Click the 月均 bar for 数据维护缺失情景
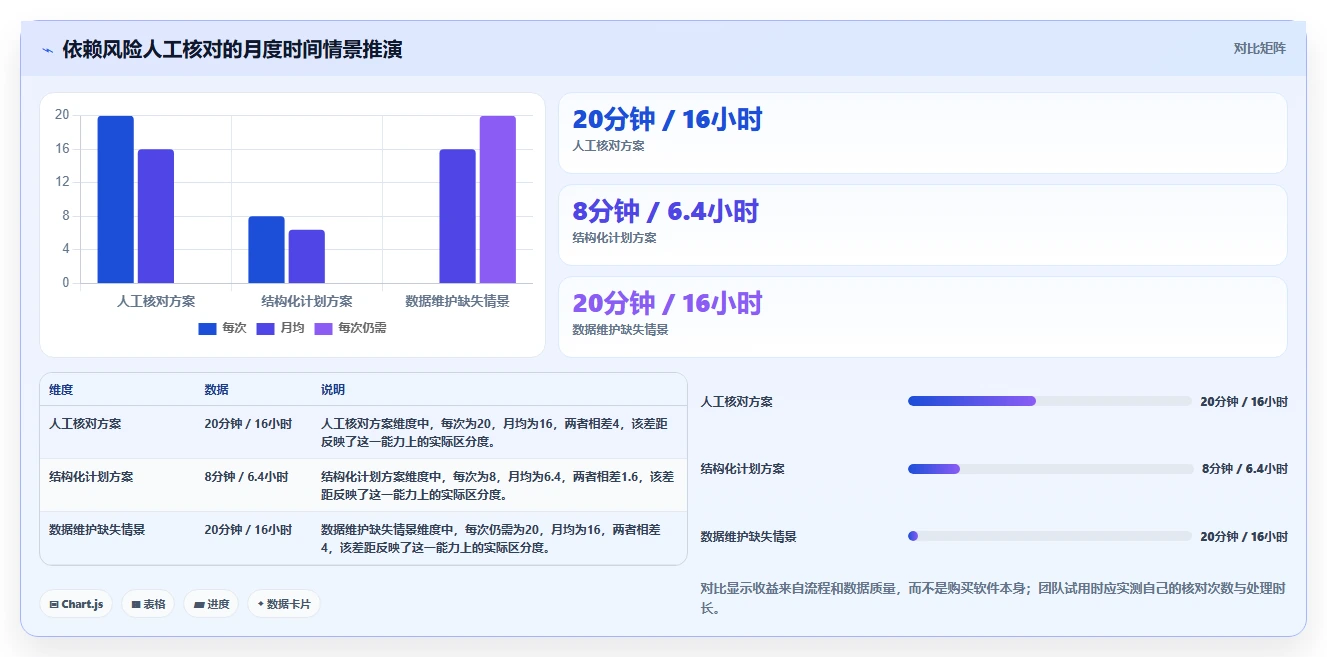1327x657 pixels. (x=457, y=216)
